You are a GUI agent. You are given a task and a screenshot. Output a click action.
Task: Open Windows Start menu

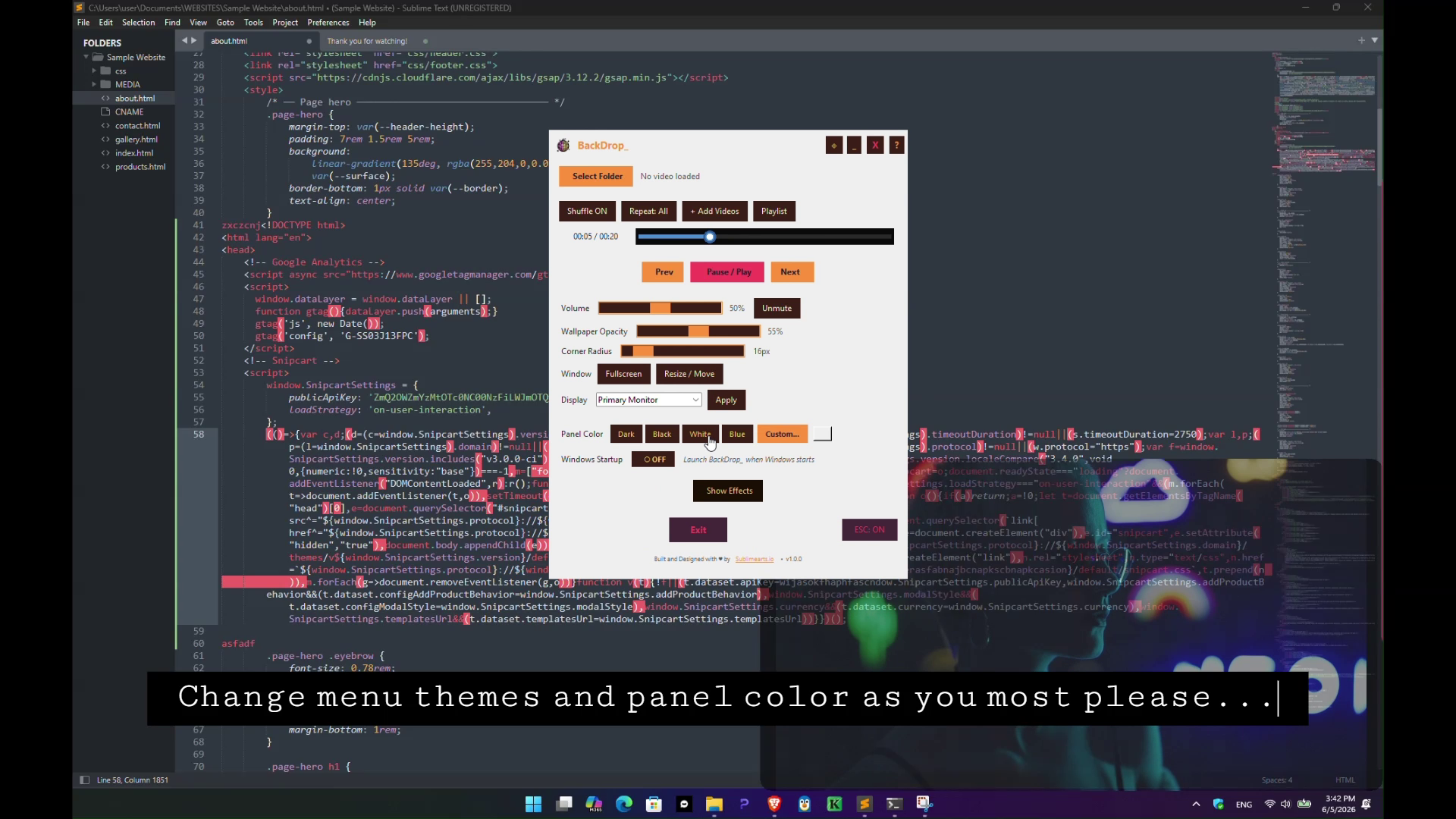coord(533,804)
